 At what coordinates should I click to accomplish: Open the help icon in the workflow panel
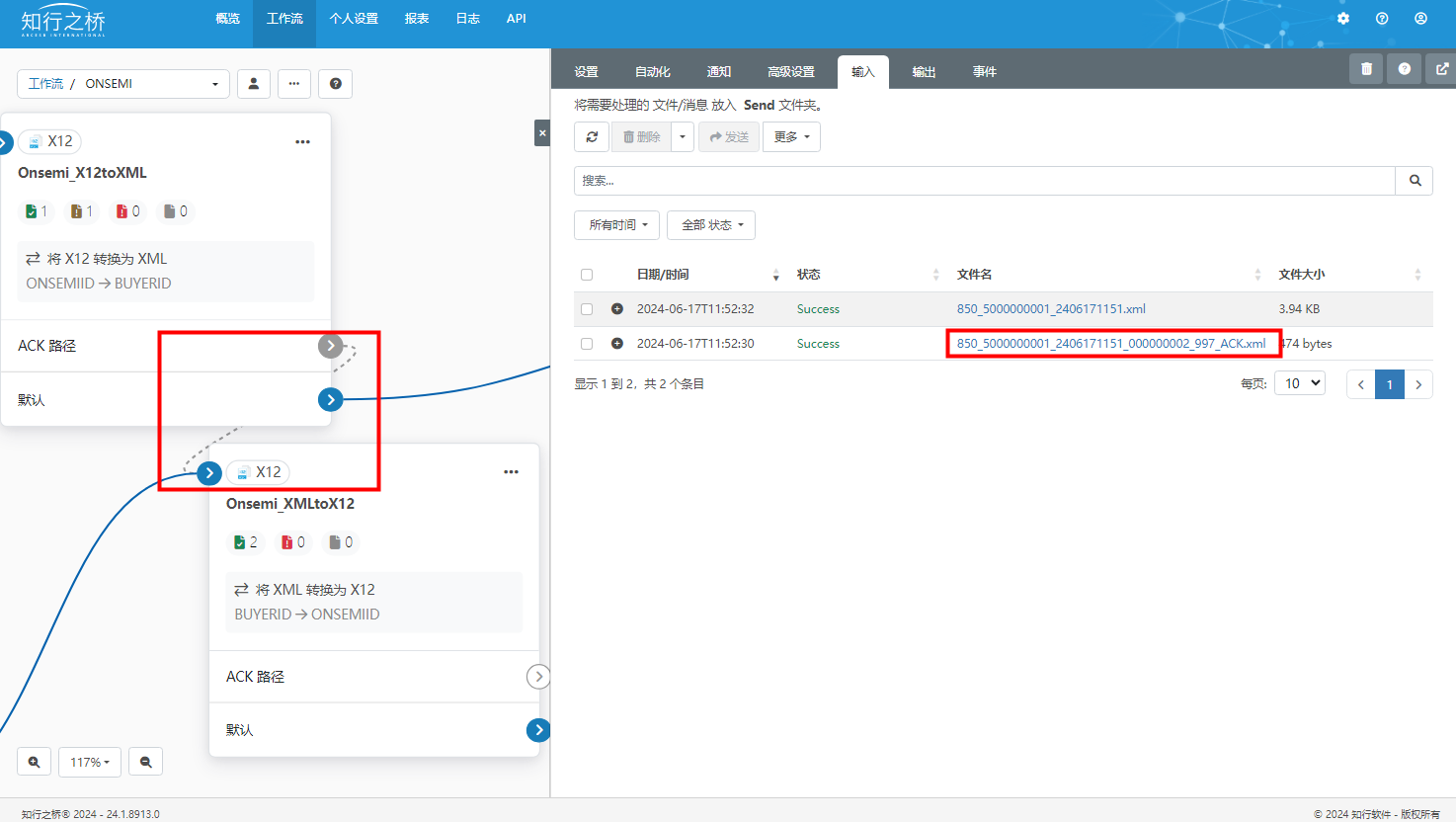tap(335, 84)
